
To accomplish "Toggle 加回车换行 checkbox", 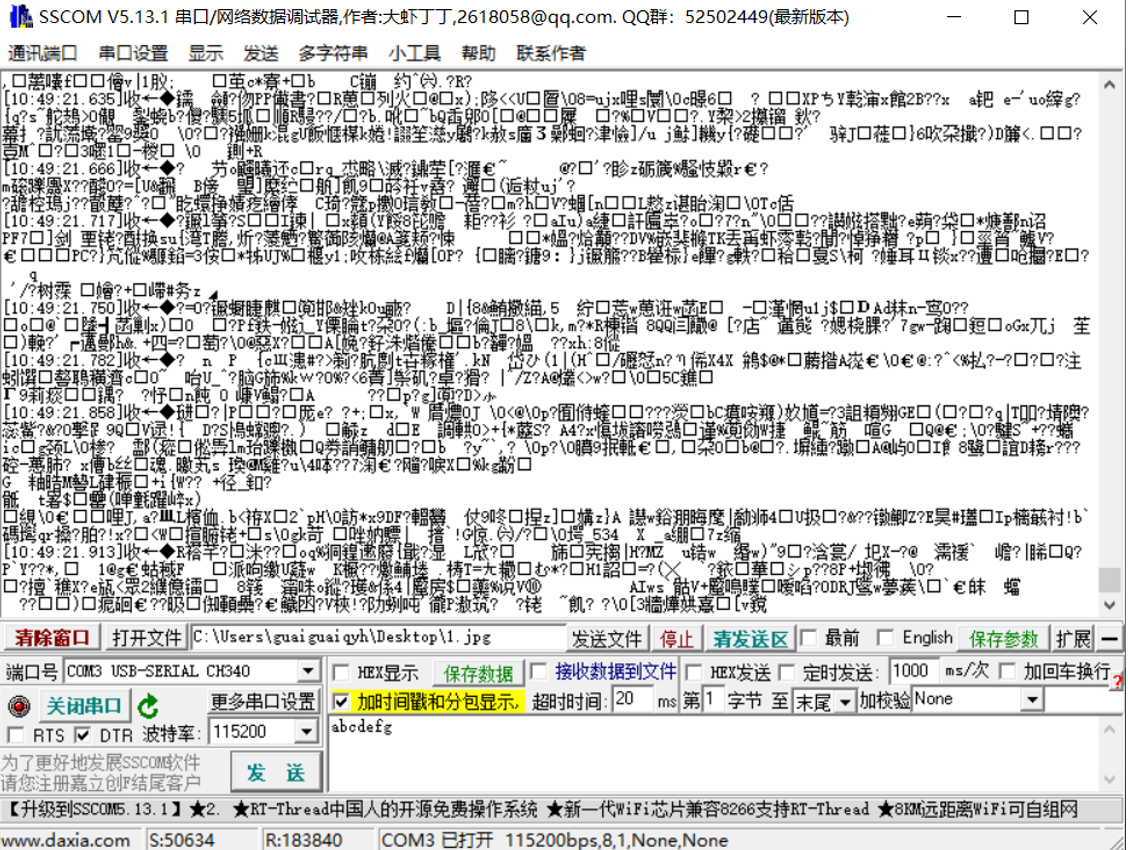I will pos(1008,672).
